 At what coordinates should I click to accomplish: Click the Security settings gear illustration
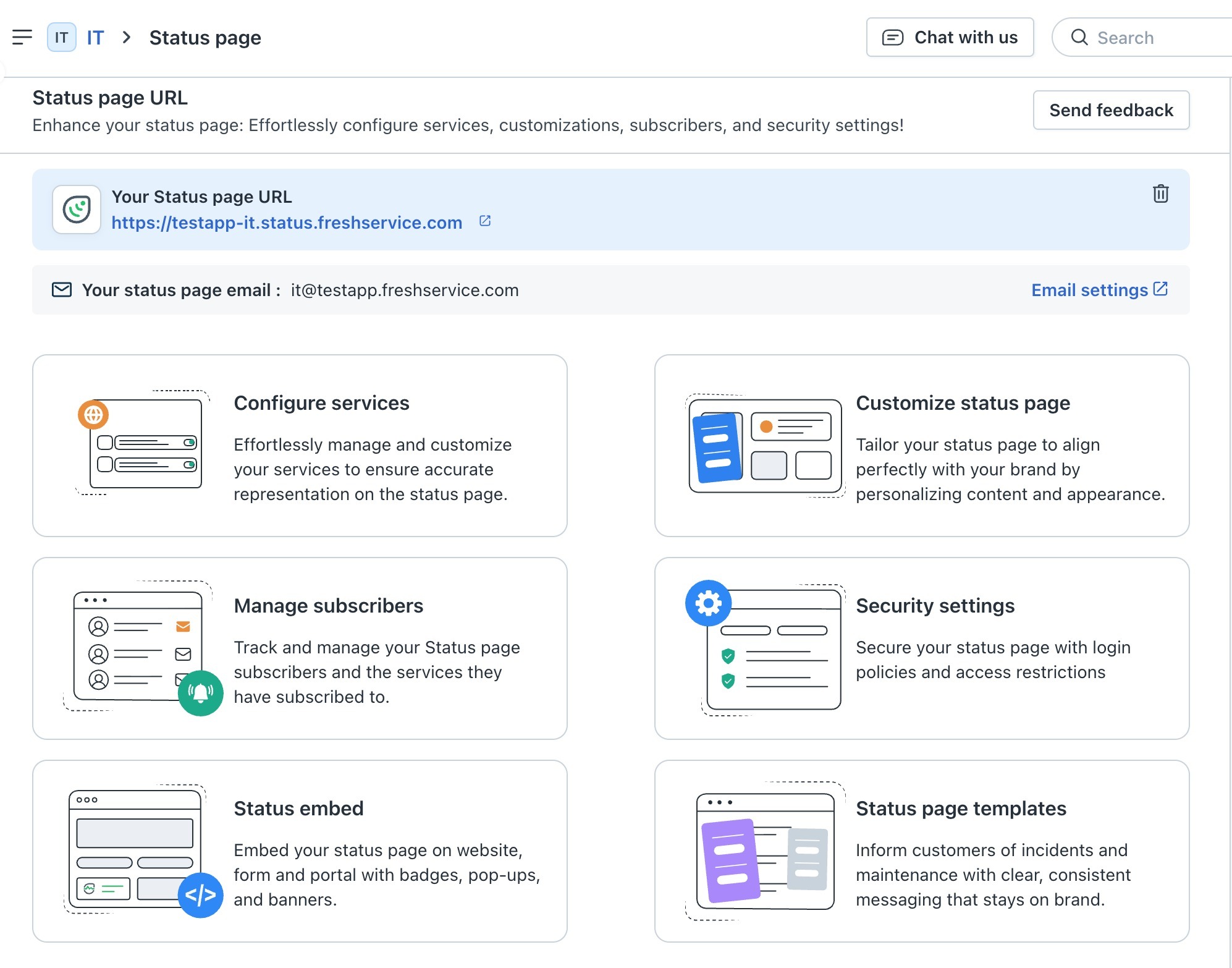coord(708,603)
